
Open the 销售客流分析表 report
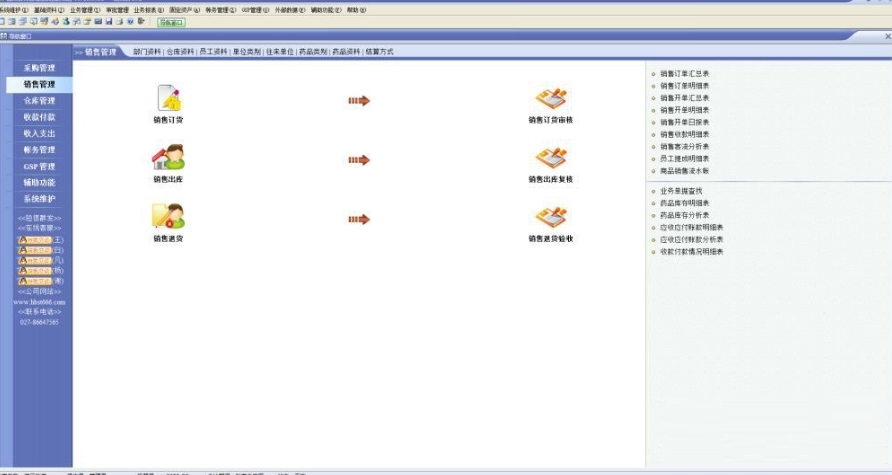[x=684, y=147]
